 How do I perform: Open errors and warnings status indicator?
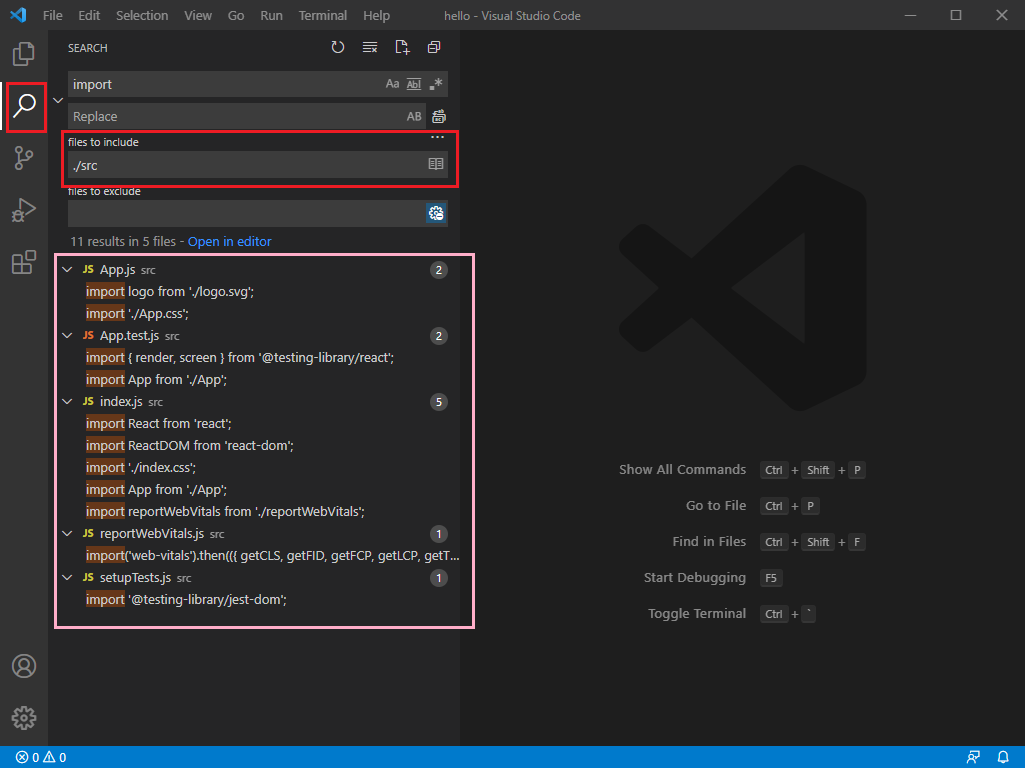pyautogui.click(x=41, y=757)
